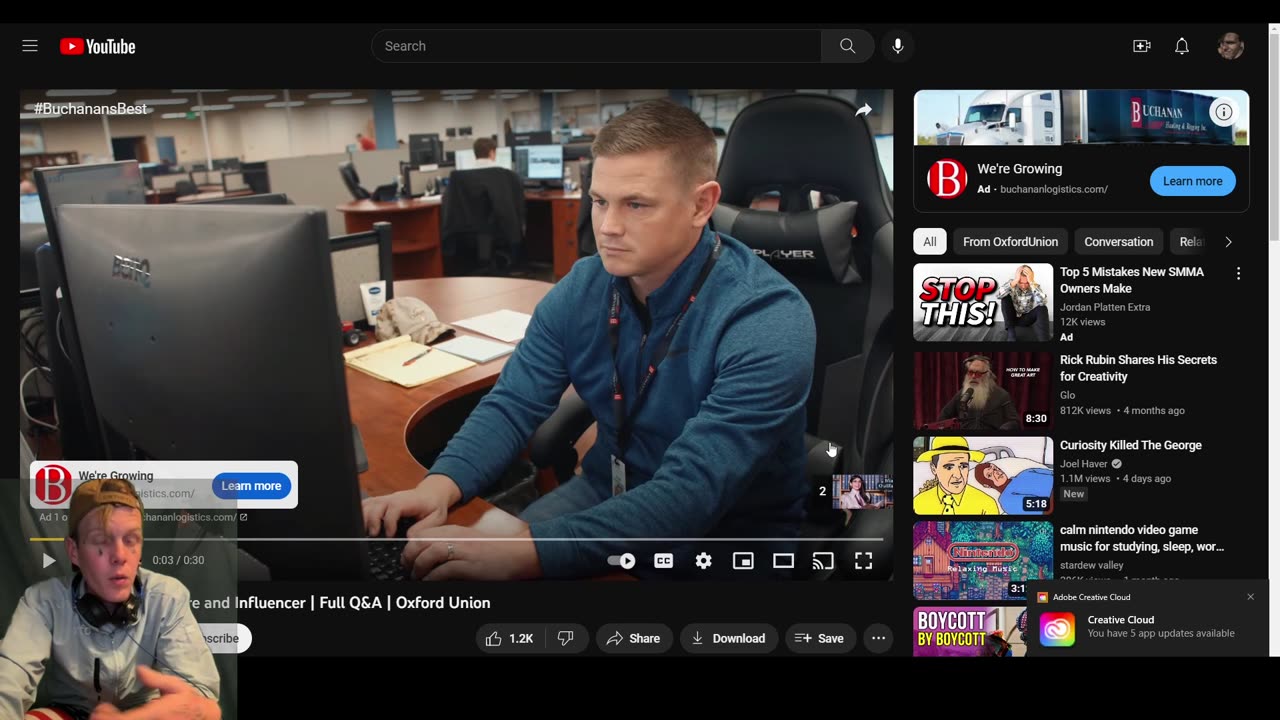
Task: Select the partially visible Related chip
Action: pyautogui.click(x=1190, y=242)
